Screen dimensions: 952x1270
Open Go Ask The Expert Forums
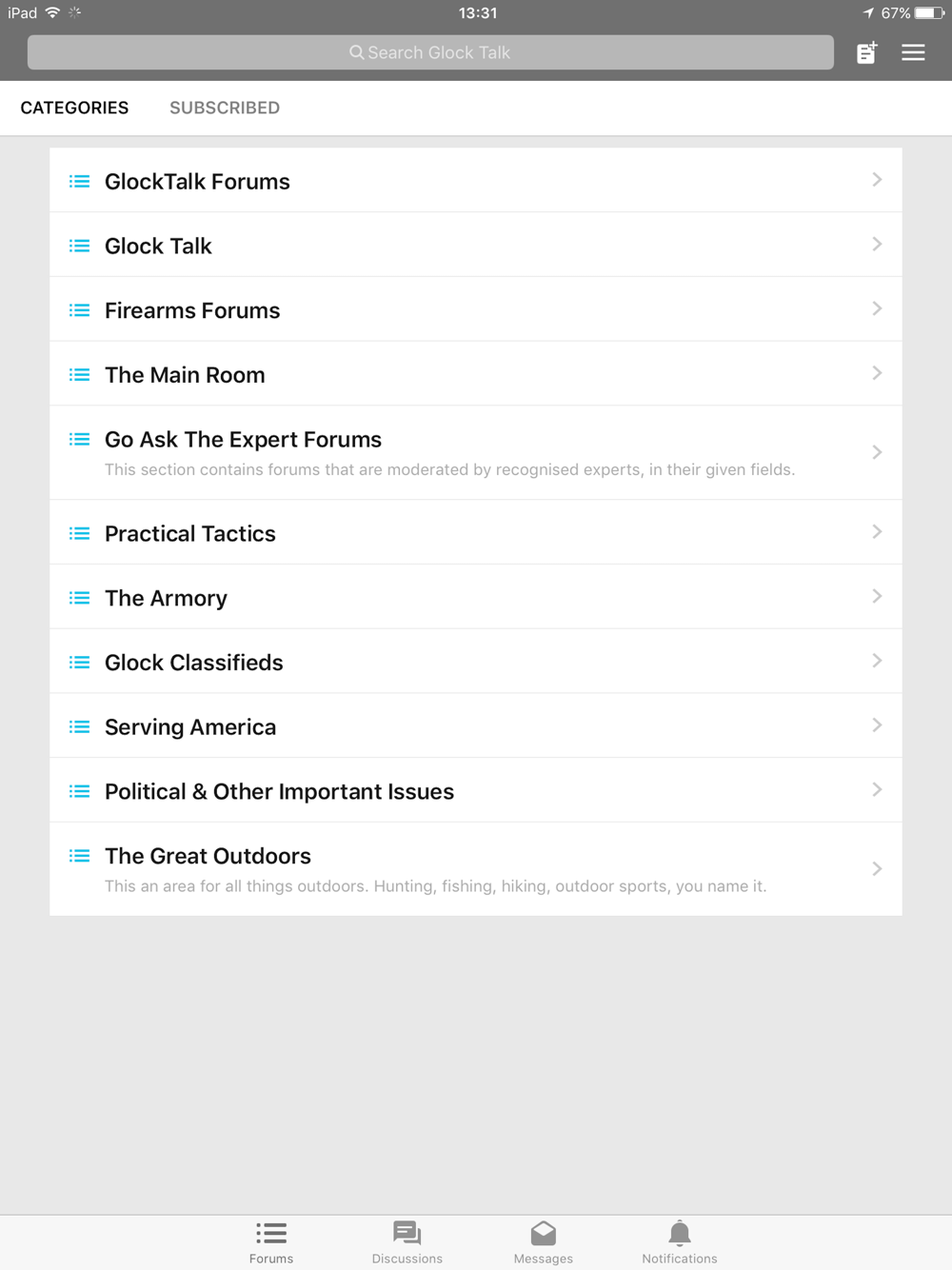coord(476,452)
